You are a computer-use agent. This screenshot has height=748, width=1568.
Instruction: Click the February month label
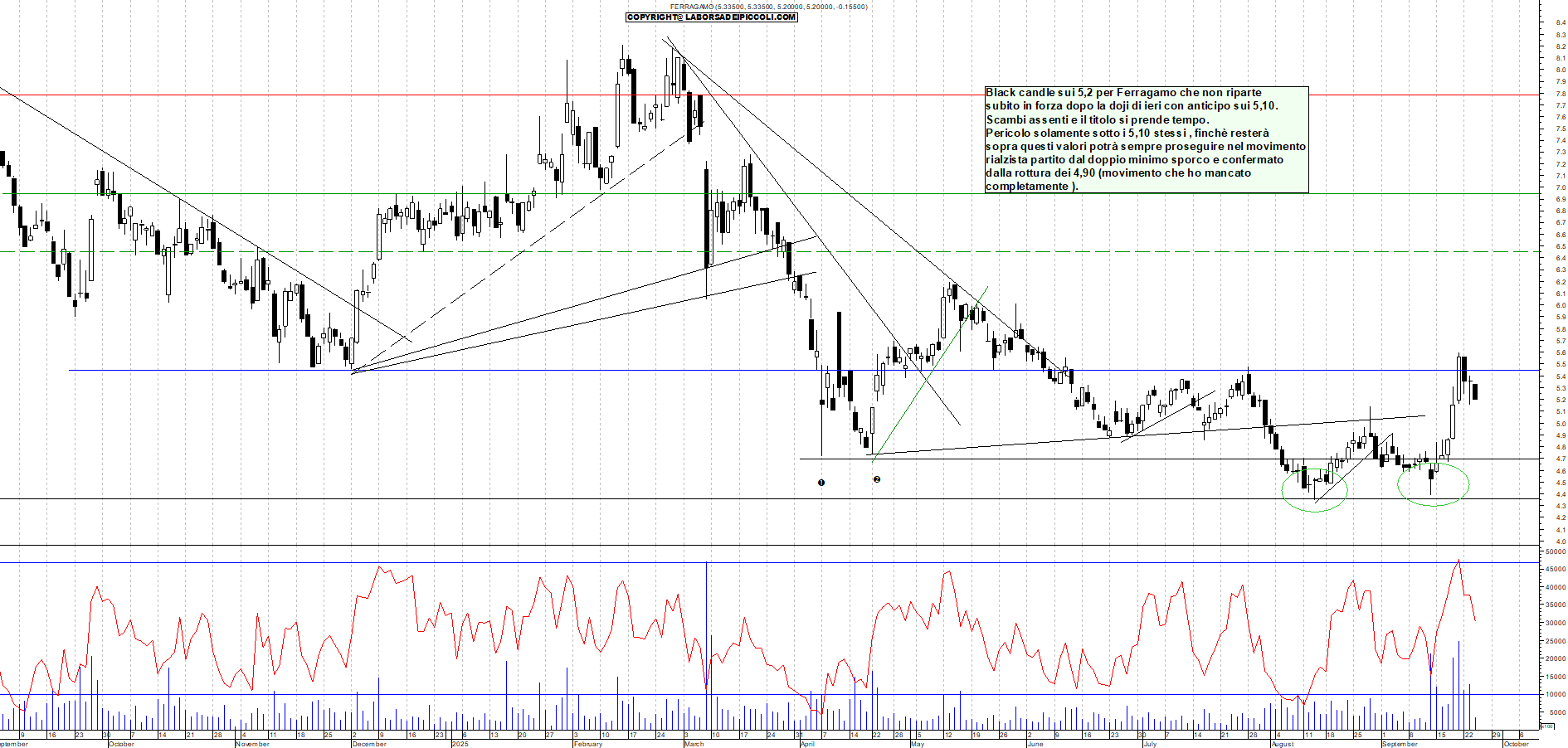coord(588,744)
